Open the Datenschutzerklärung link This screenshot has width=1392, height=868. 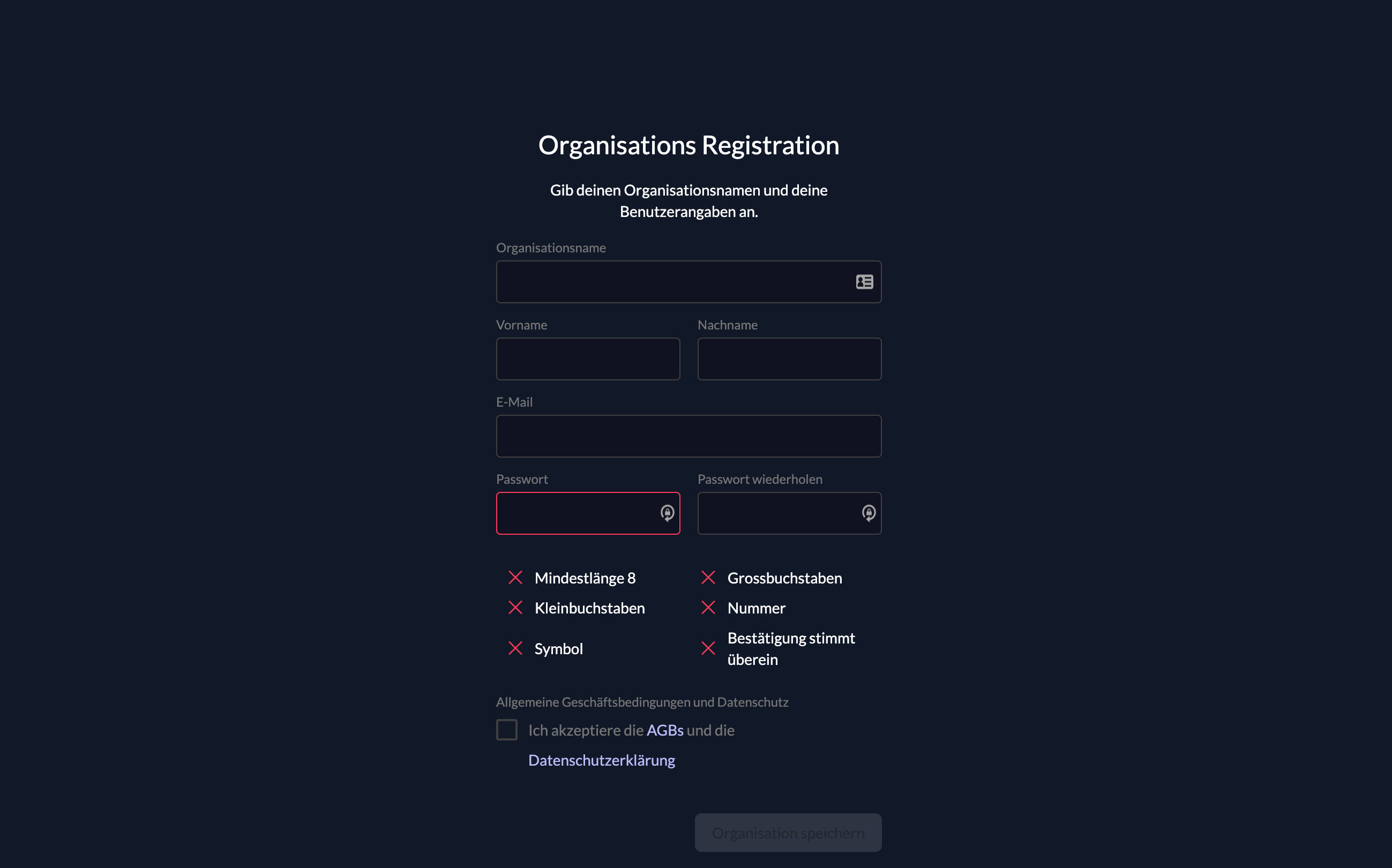pyautogui.click(x=601, y=760)
